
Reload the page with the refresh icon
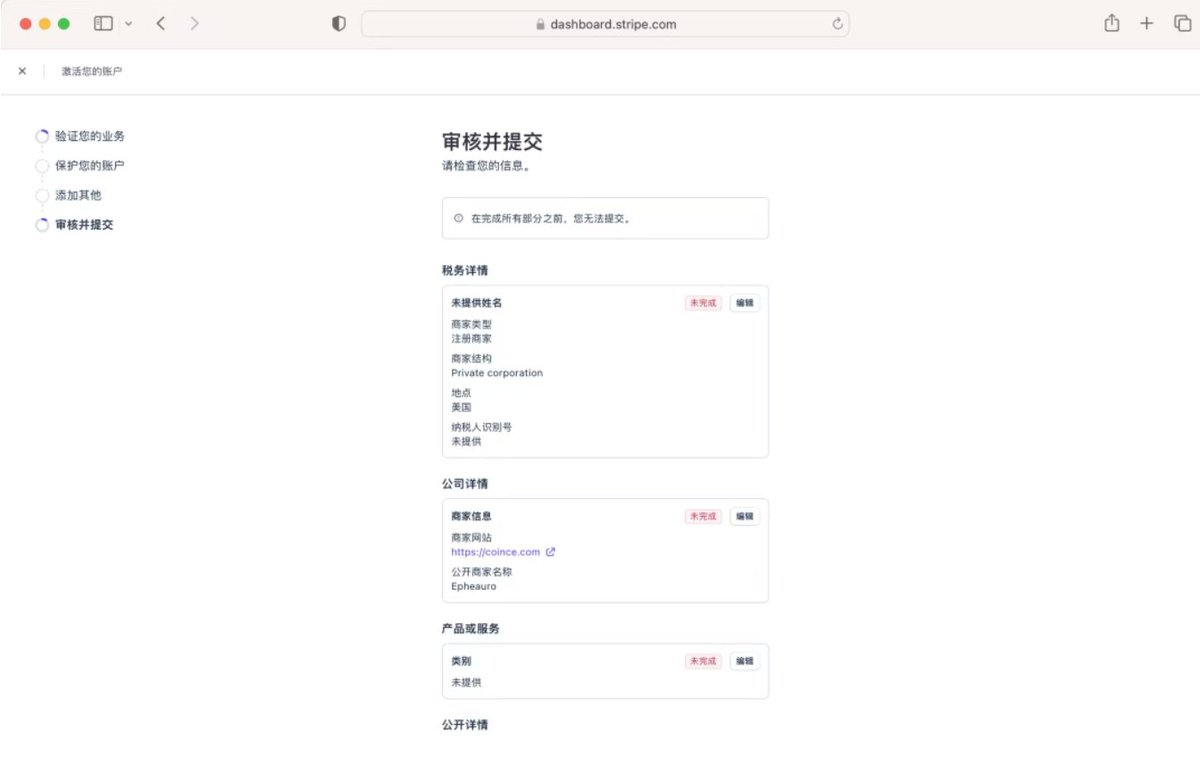point(837,24)
